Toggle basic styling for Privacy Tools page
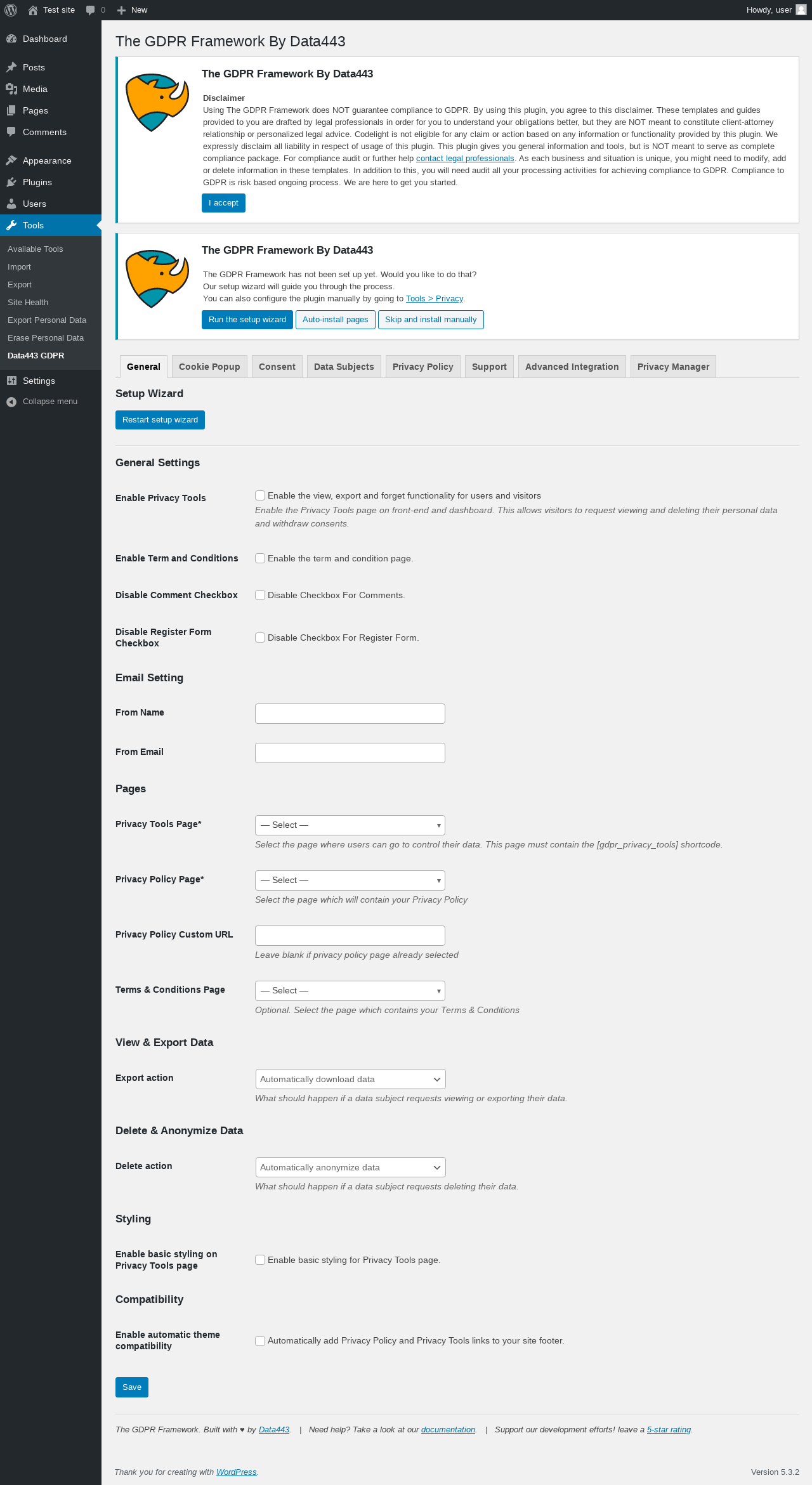 [260, 1260]
